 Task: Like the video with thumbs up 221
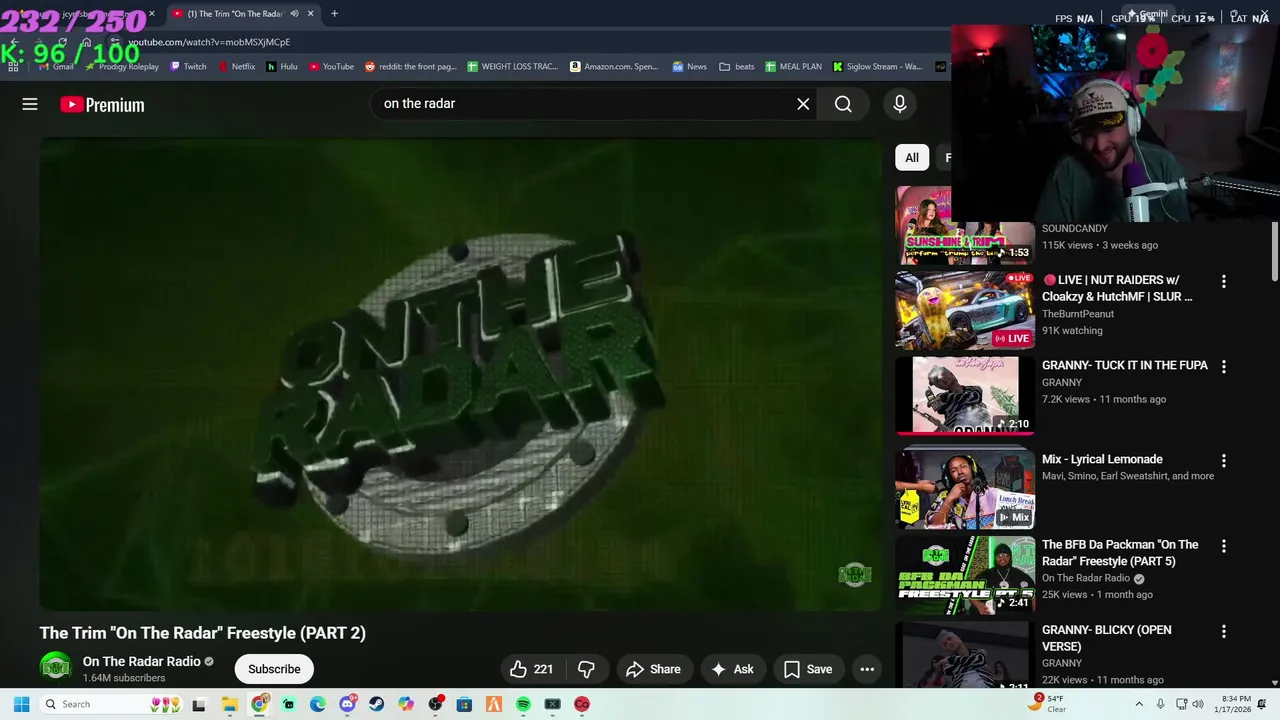531,669
